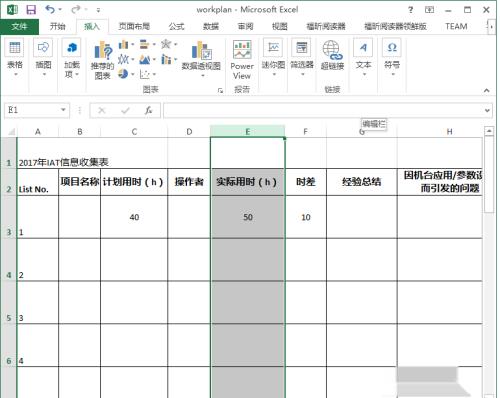Image resolution: width=500 pixels, height=398 pixels.
Task: Select row 3 header
Action: [x=9, y=217]
